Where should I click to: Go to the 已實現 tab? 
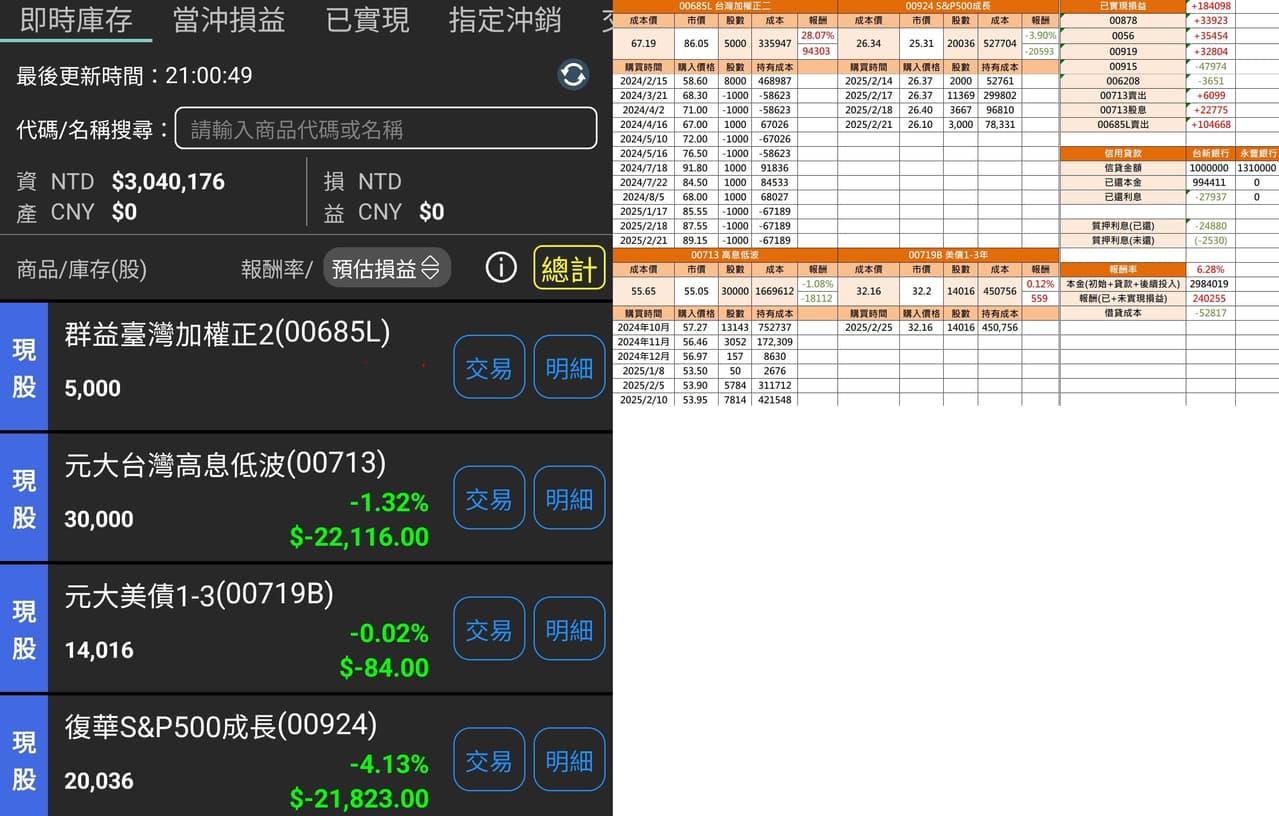(367, 20)
